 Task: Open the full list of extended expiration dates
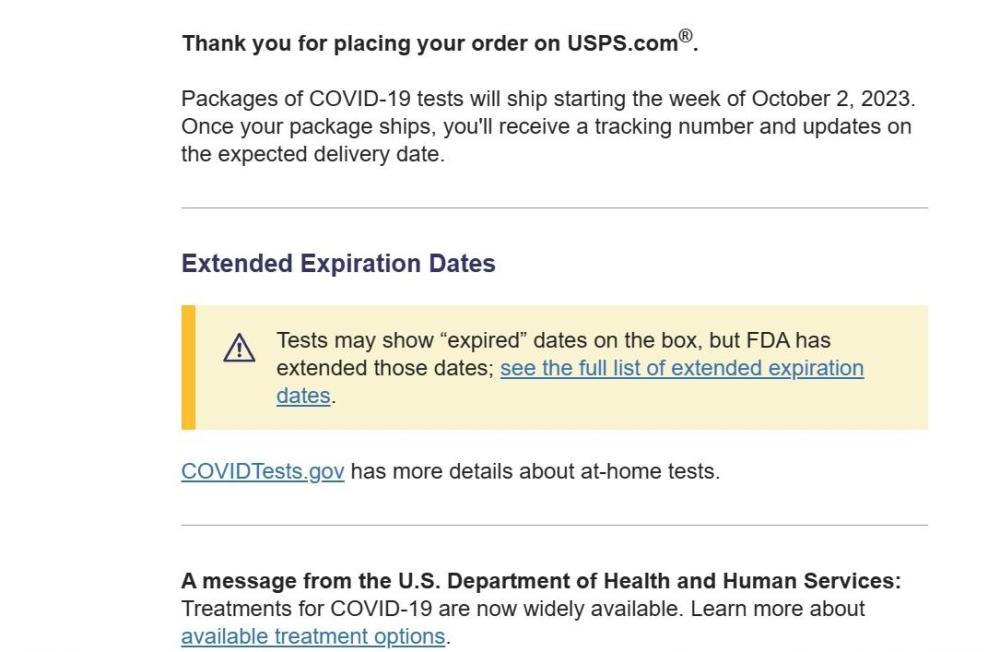(x=681, y=368)
